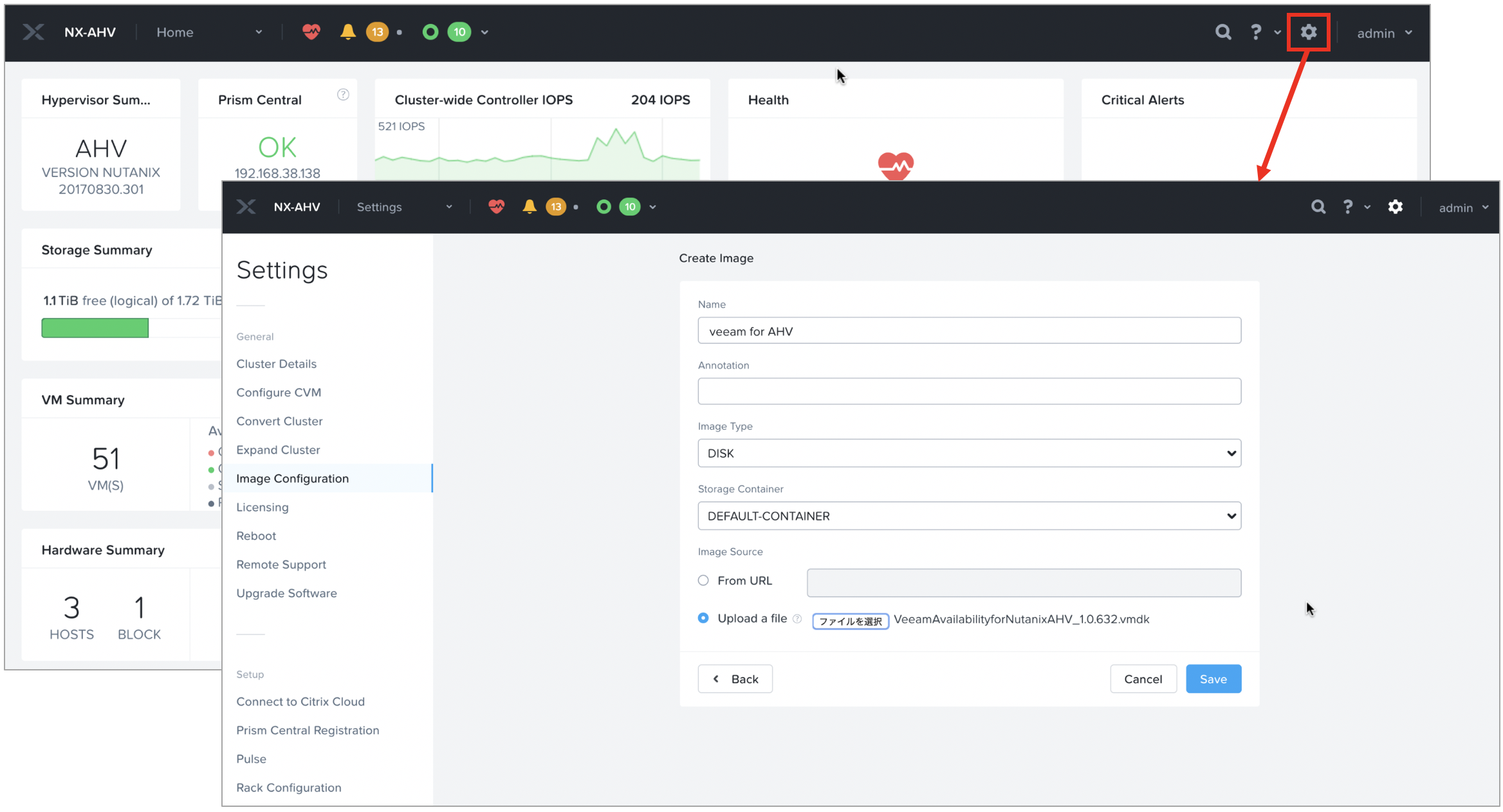The image size is (1503, 812).
Task: Click the Prism Central help icon
Action: 344,95
